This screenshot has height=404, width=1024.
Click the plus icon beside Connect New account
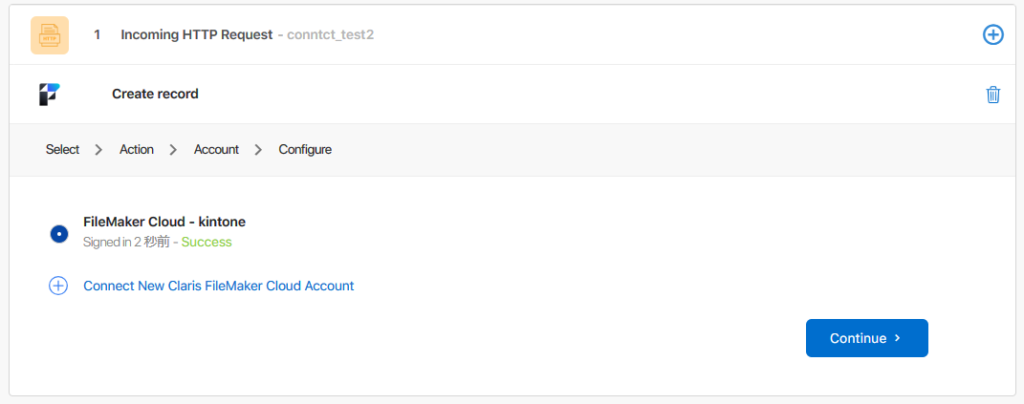[59, 286]
